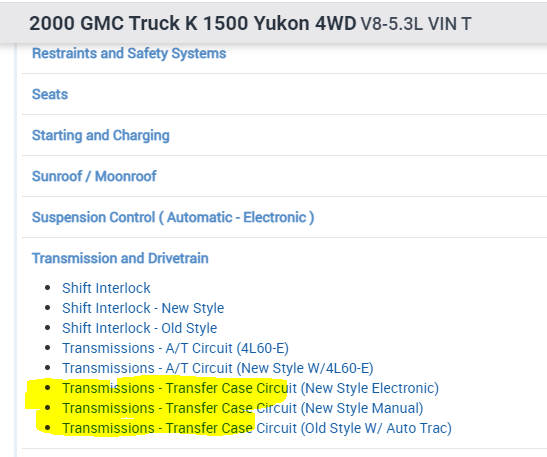Click the V8-5.3L VIN T engine text
This screenshot has width=547, height=457.
[x=416, y=24]
